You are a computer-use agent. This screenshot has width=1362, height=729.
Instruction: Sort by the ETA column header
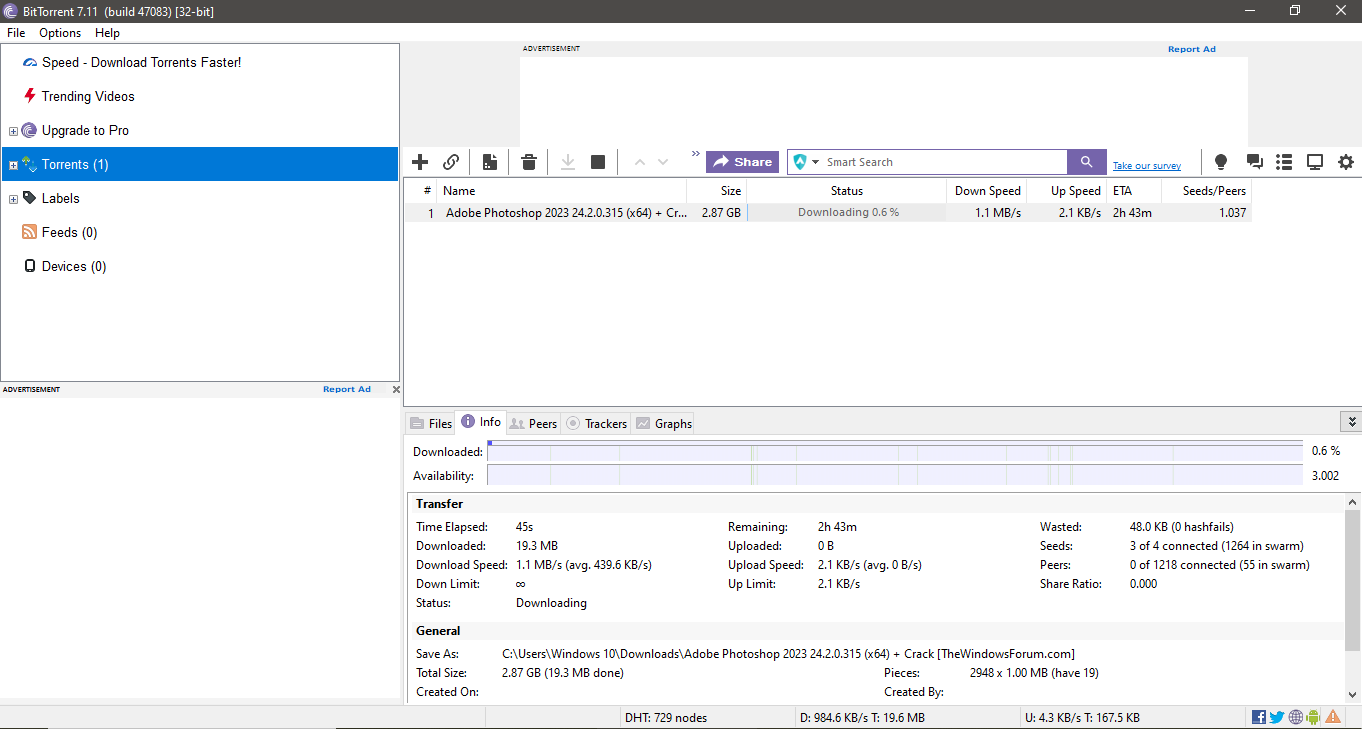[1135, 191]
